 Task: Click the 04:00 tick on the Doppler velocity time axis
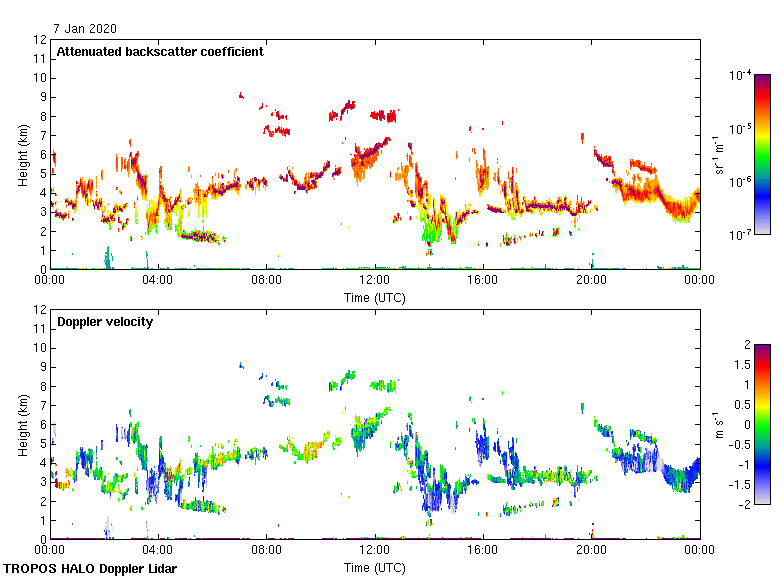[x=158, y=550]
